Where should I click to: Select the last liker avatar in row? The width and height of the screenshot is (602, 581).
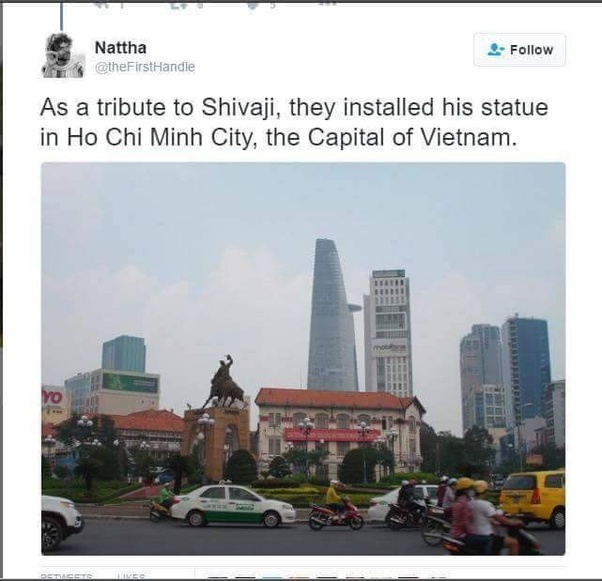tap(438, 577)
